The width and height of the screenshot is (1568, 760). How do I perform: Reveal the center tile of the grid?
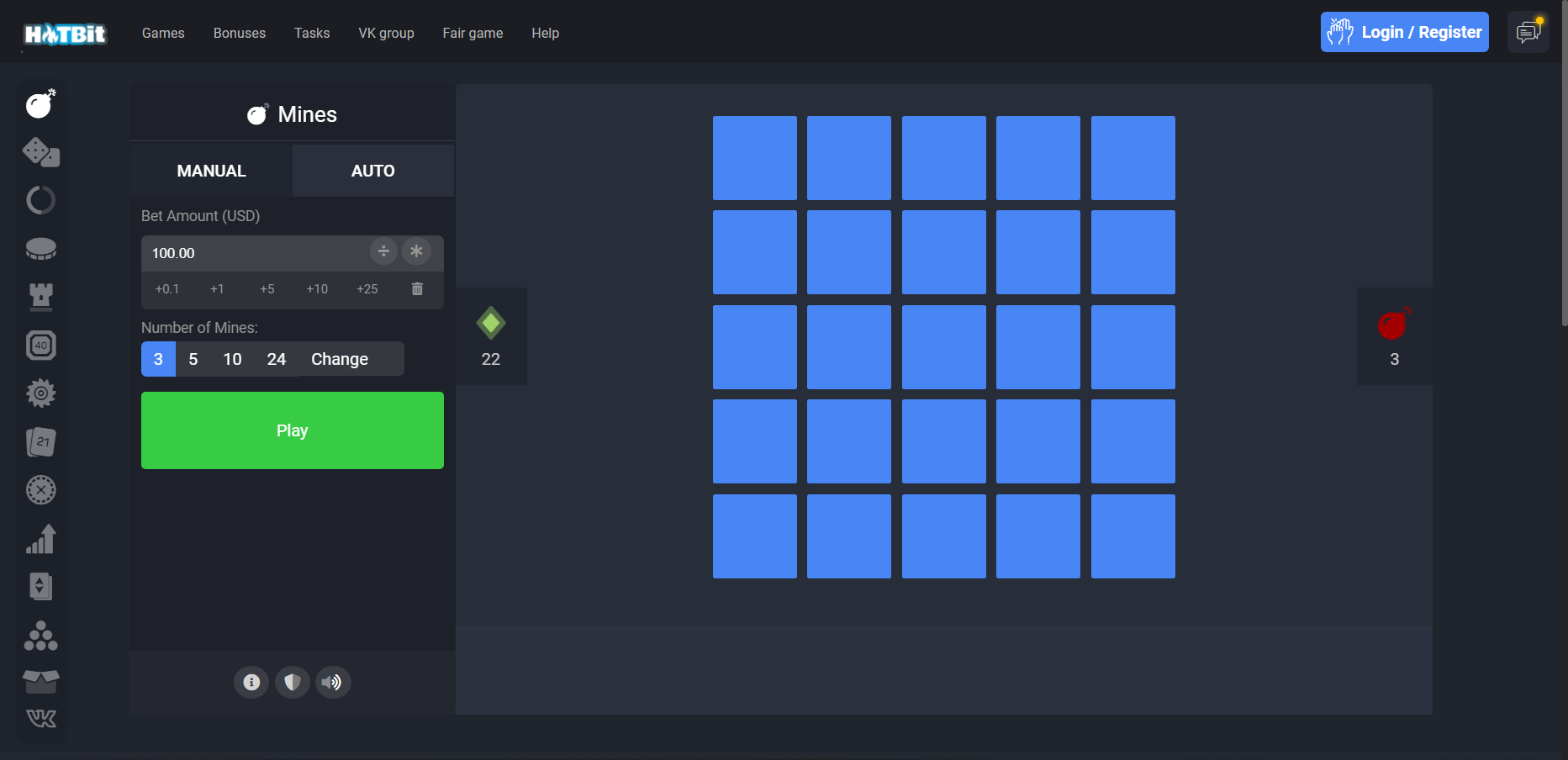coord(944,347)
